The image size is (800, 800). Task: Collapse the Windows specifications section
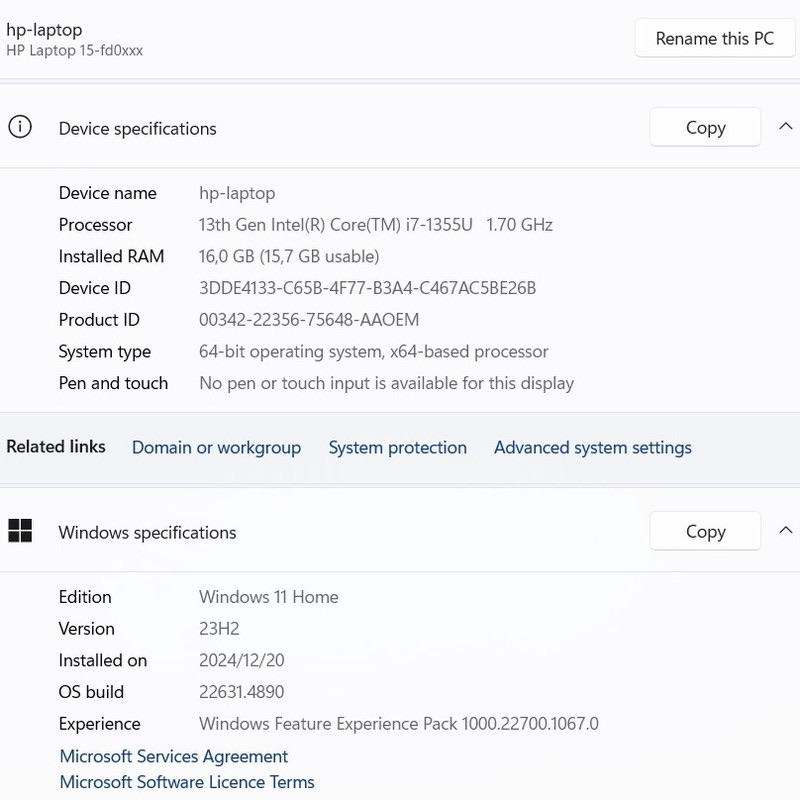[786, 531]
